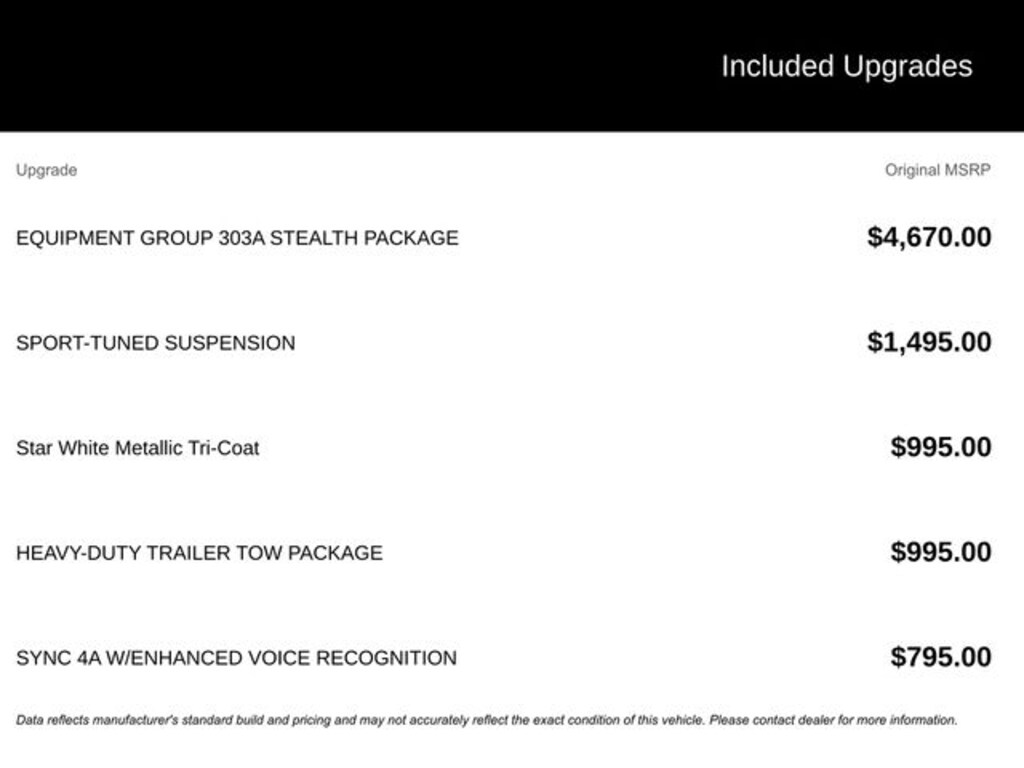Select the Original MSRP column header
This screenshot has width=1024, height=768.
937,170
